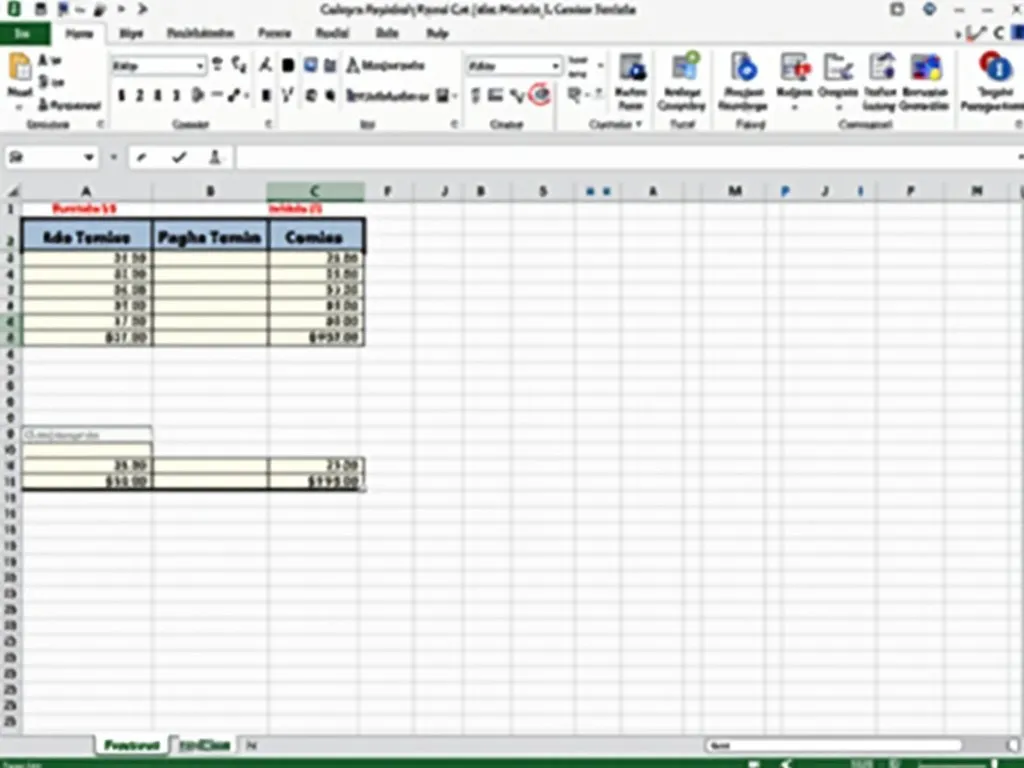Click the Underline icon

155,95
